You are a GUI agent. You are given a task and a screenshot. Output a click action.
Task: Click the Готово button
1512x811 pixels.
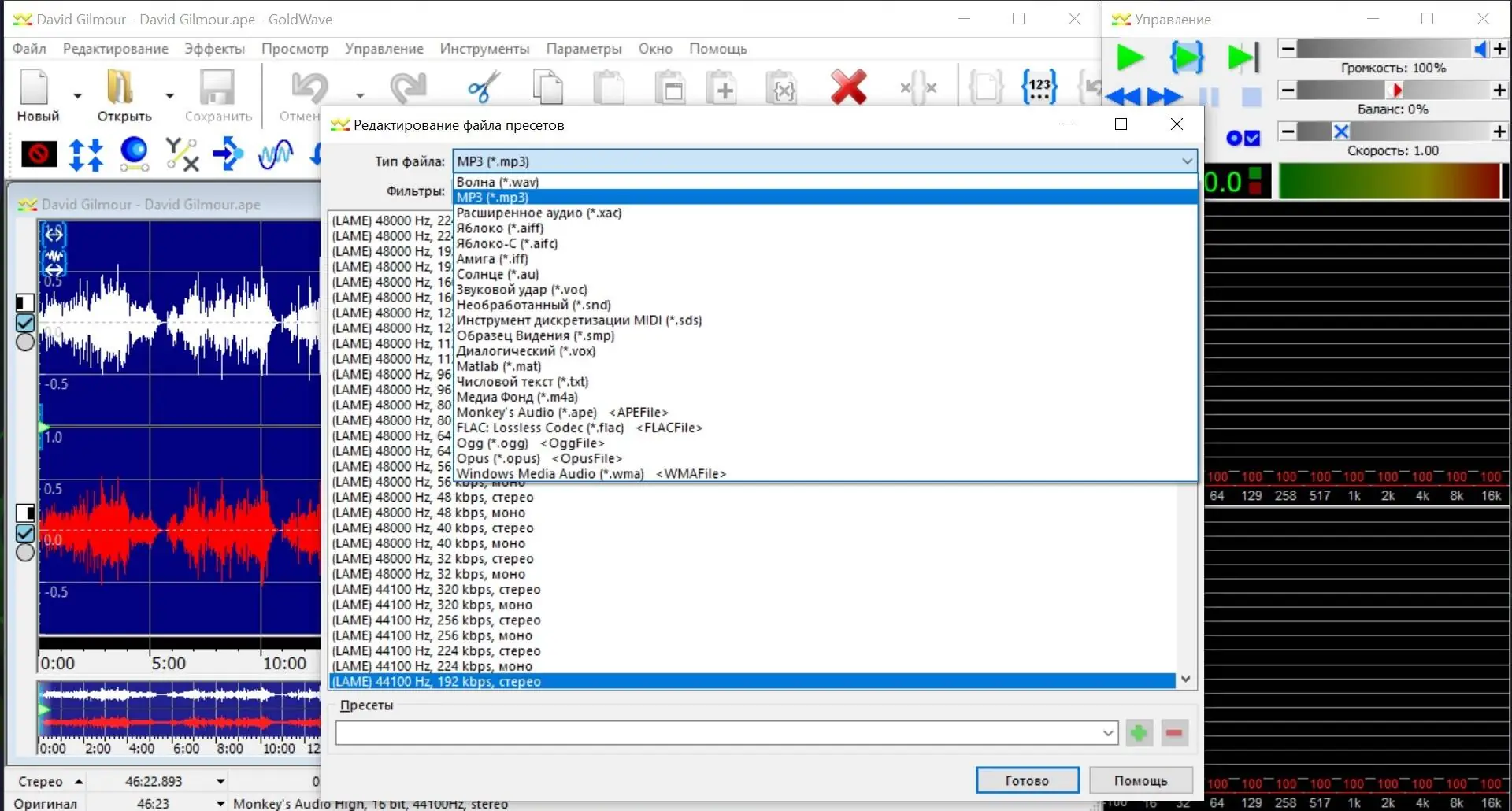(1027, 780)
